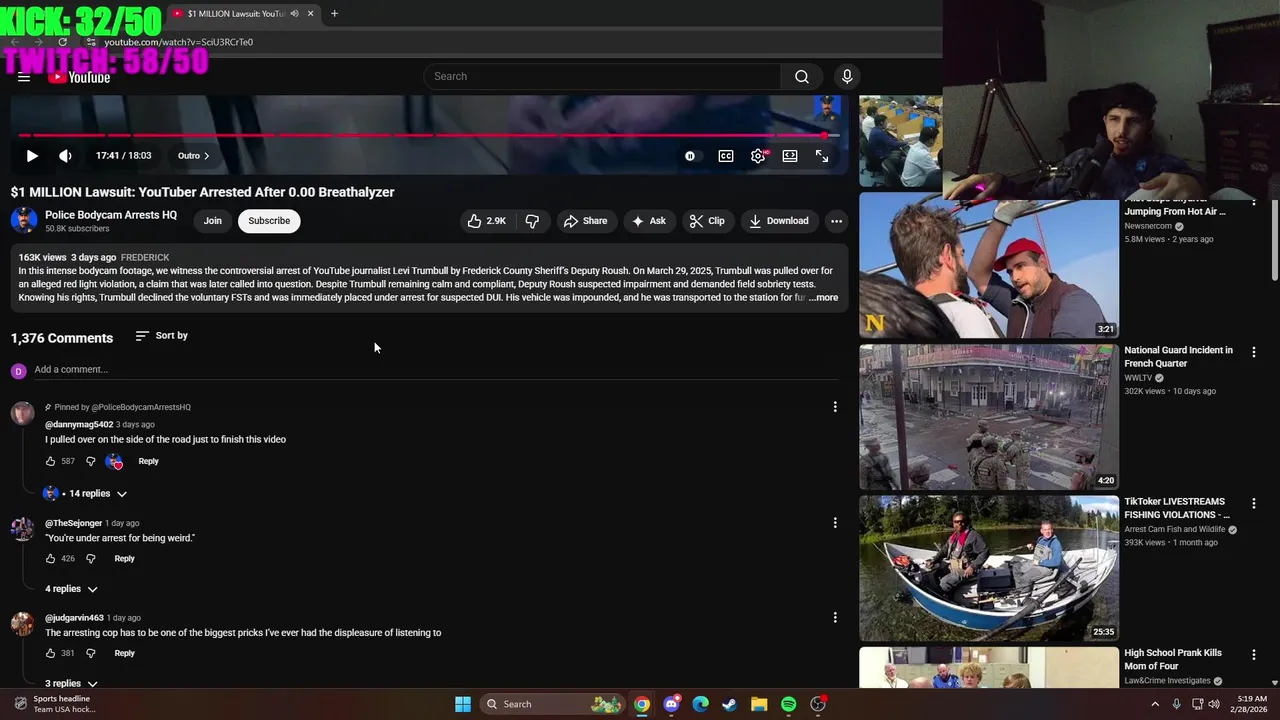Dislike the comment by @judgarvin463
Image resolution: width=1280 pixels, height=720 pixels.
[90, 653]
